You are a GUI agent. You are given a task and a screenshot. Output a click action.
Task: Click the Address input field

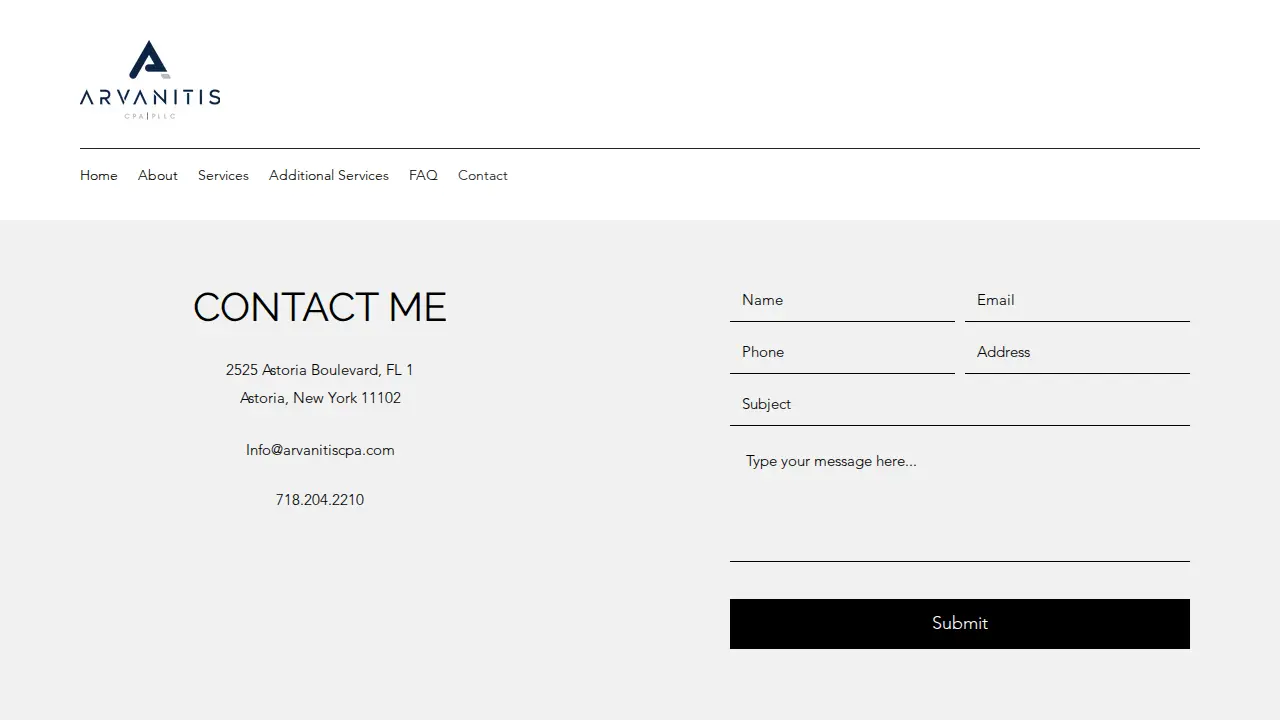[x=1077, y=352]
